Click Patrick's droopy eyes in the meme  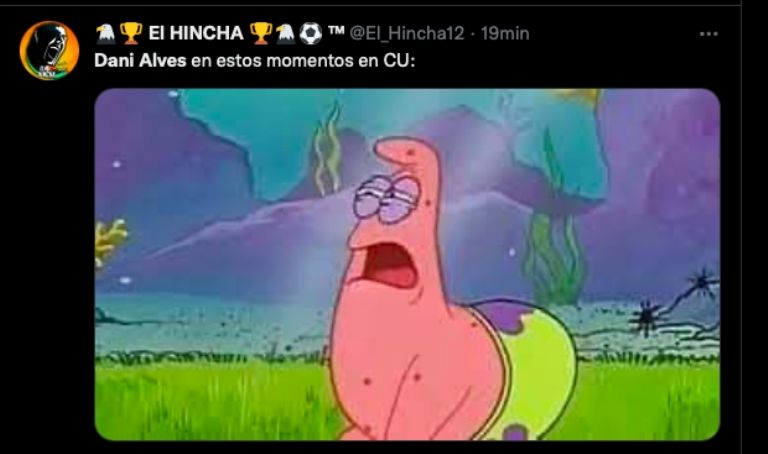click(388, 198)
